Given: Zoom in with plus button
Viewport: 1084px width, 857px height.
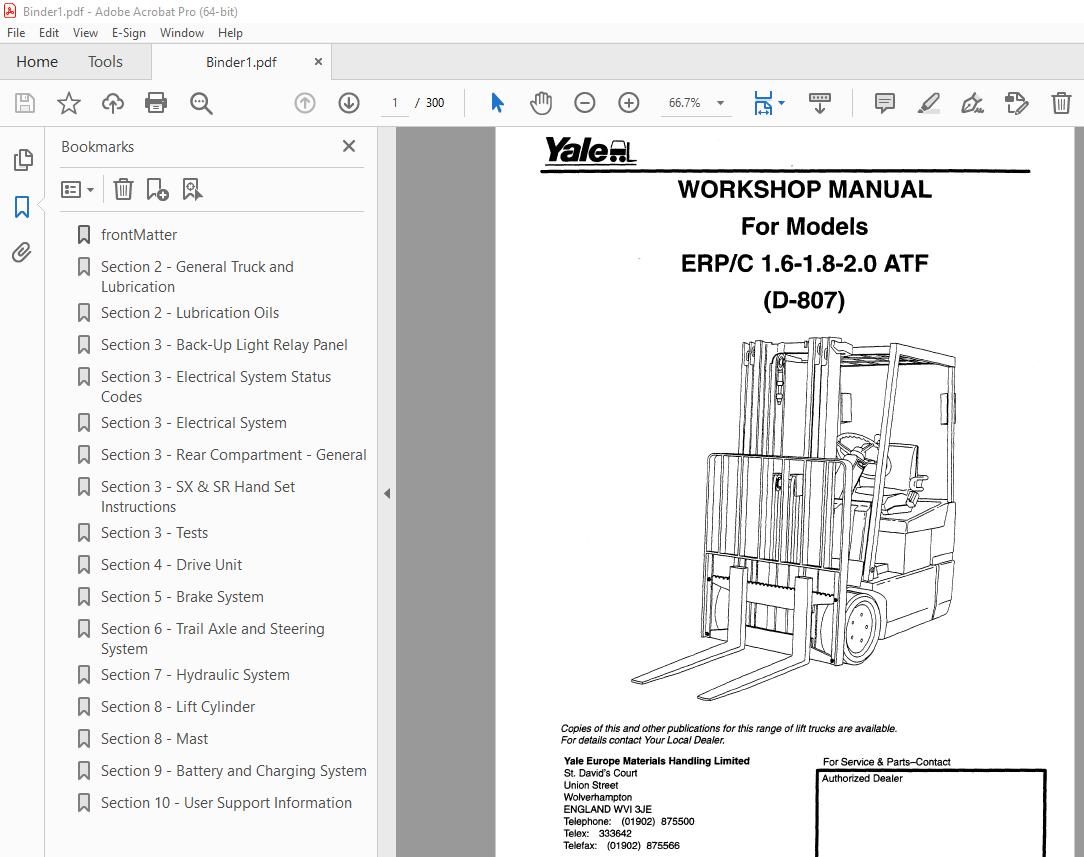Looking at the screenshot, I should point(628,103).
